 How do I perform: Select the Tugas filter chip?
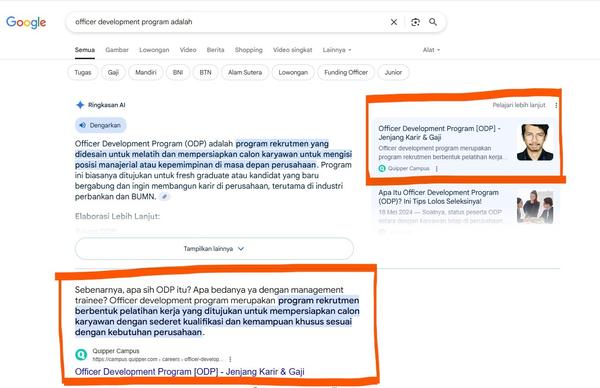(83, 72)
